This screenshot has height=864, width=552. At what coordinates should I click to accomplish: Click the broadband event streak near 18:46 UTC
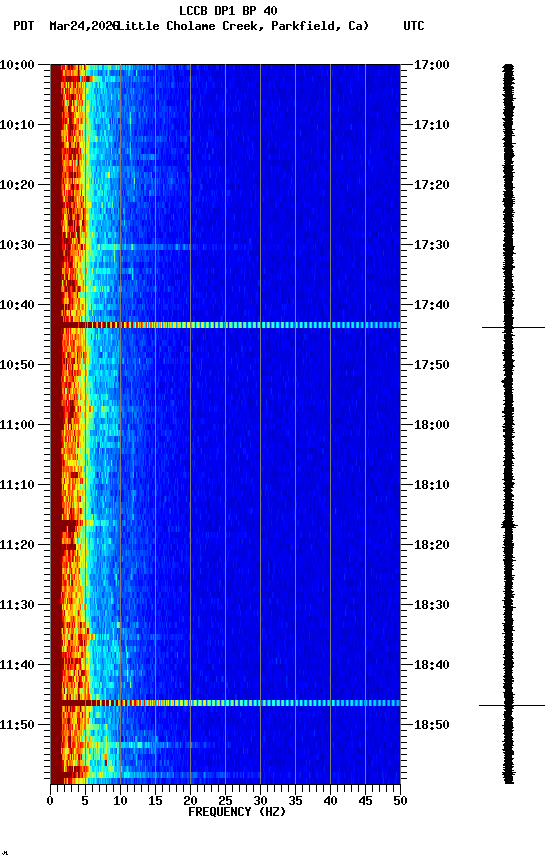coord(225,704)
